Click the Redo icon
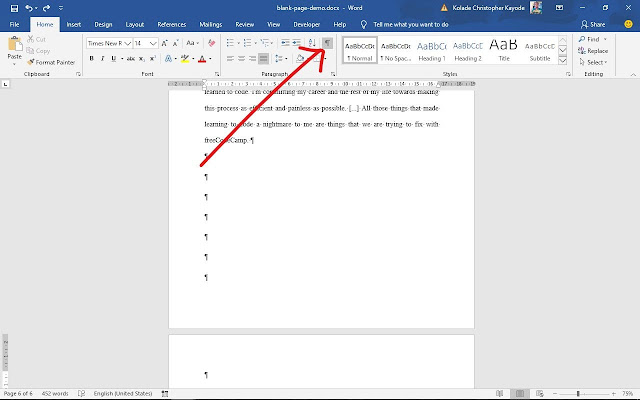Image resolution: width=640 pixels, height=400 pixels. (46, 8)
